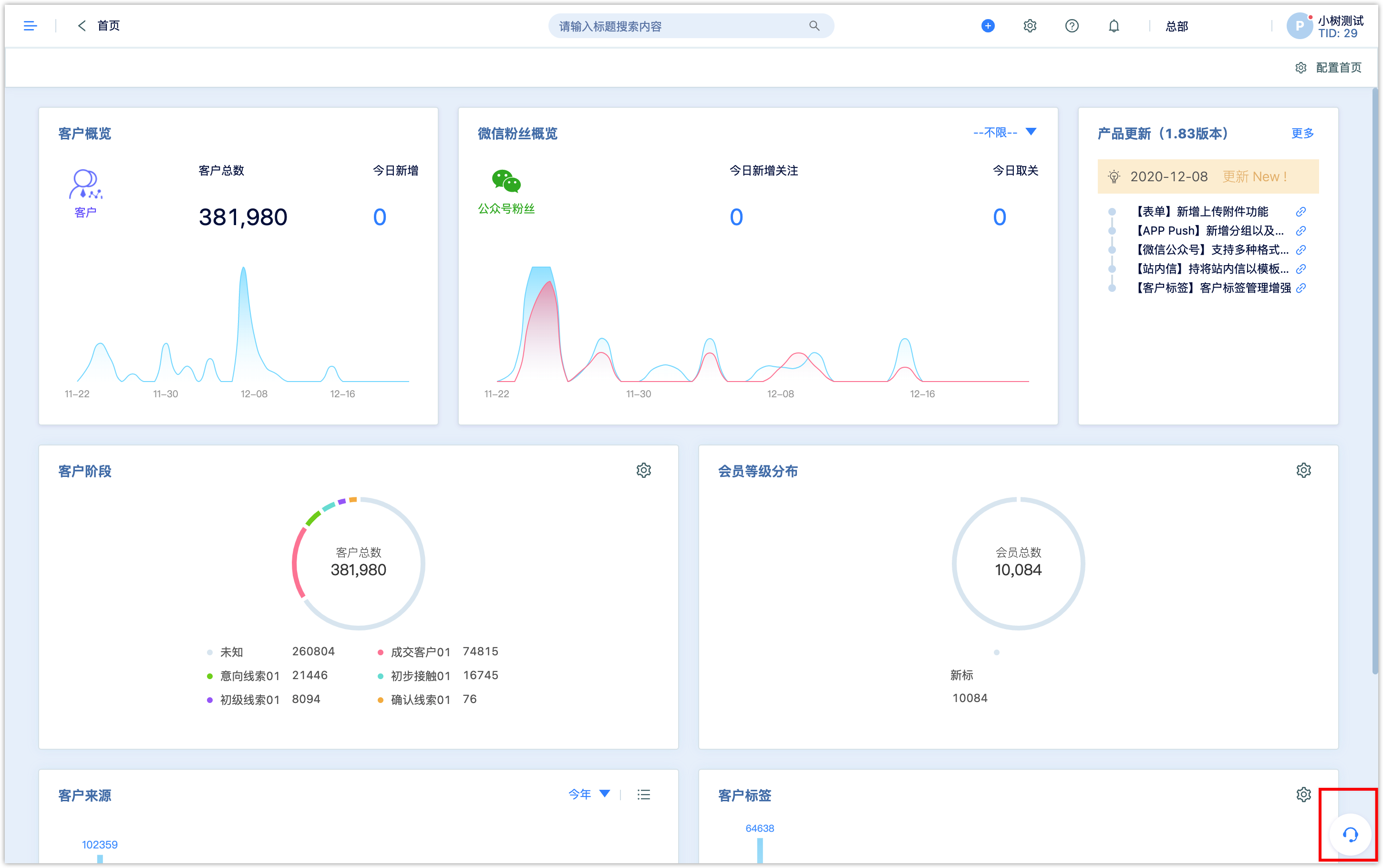Viewport: 1383px width, 868px height.
Task: Click the page vertical scrollbar
Action: click(x=1375, y=382)
